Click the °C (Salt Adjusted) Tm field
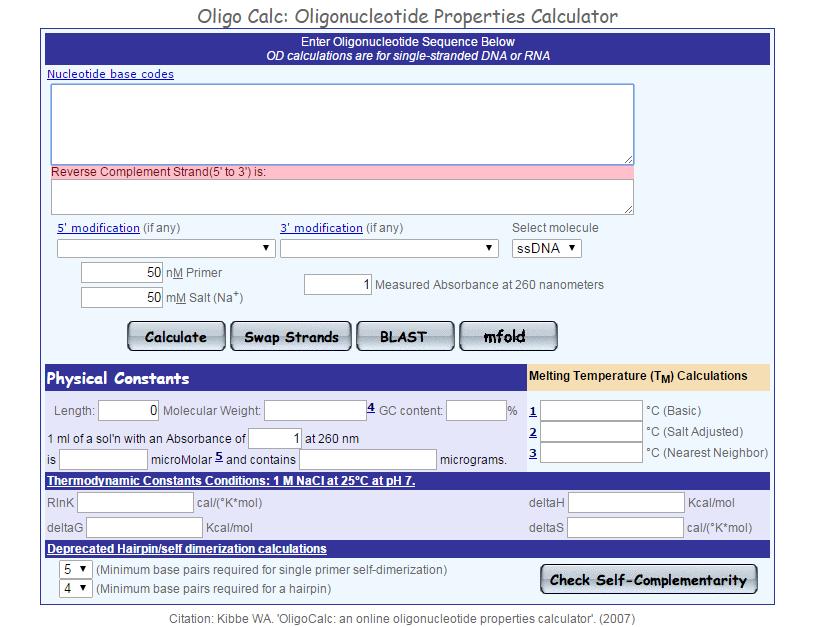 point(592,431)
